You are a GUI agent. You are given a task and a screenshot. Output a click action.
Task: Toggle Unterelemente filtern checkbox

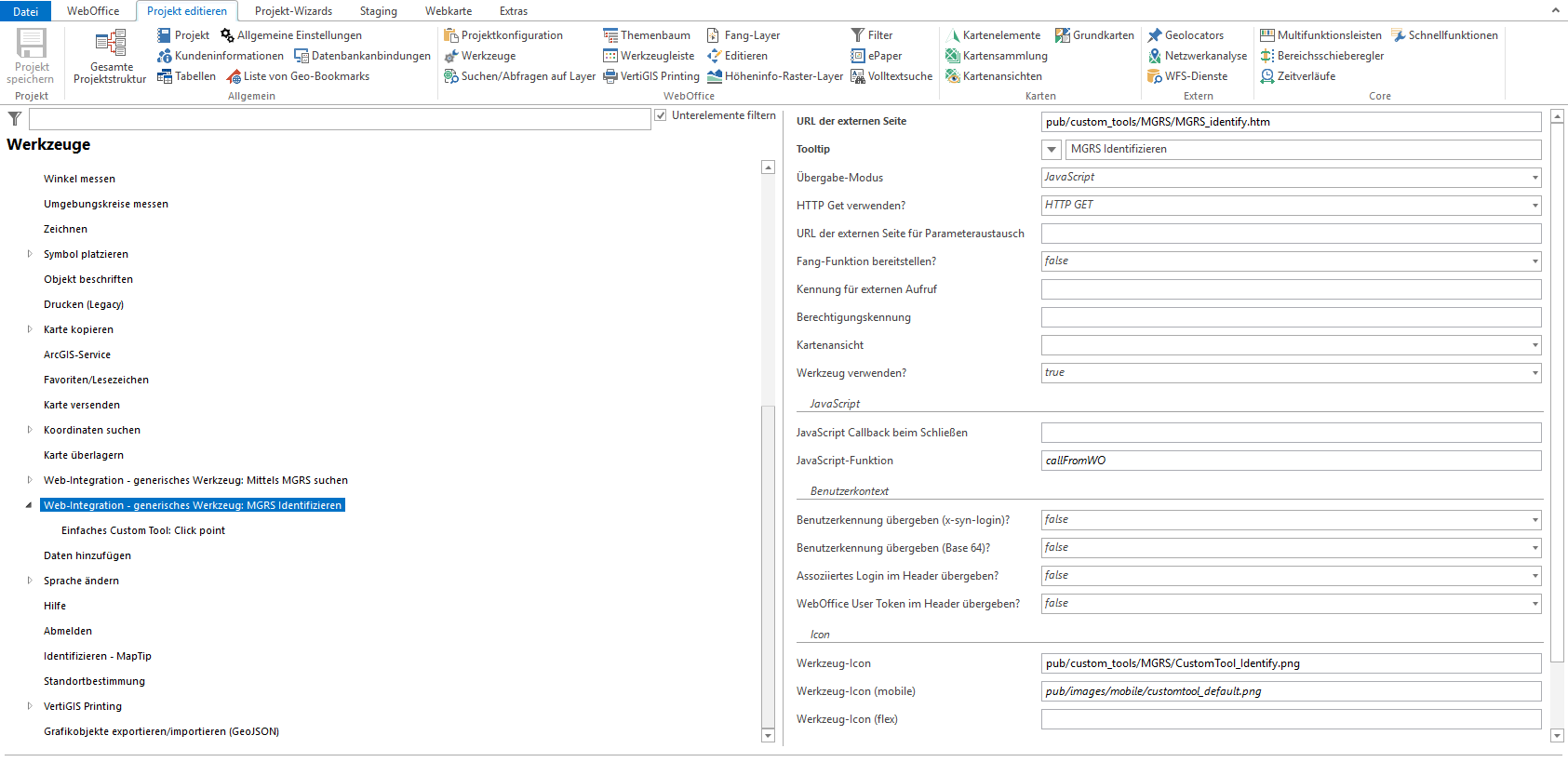(661, 115)
